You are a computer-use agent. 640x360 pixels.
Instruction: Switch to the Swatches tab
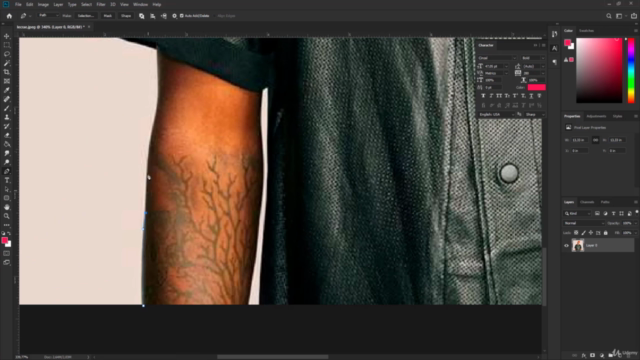587,31
